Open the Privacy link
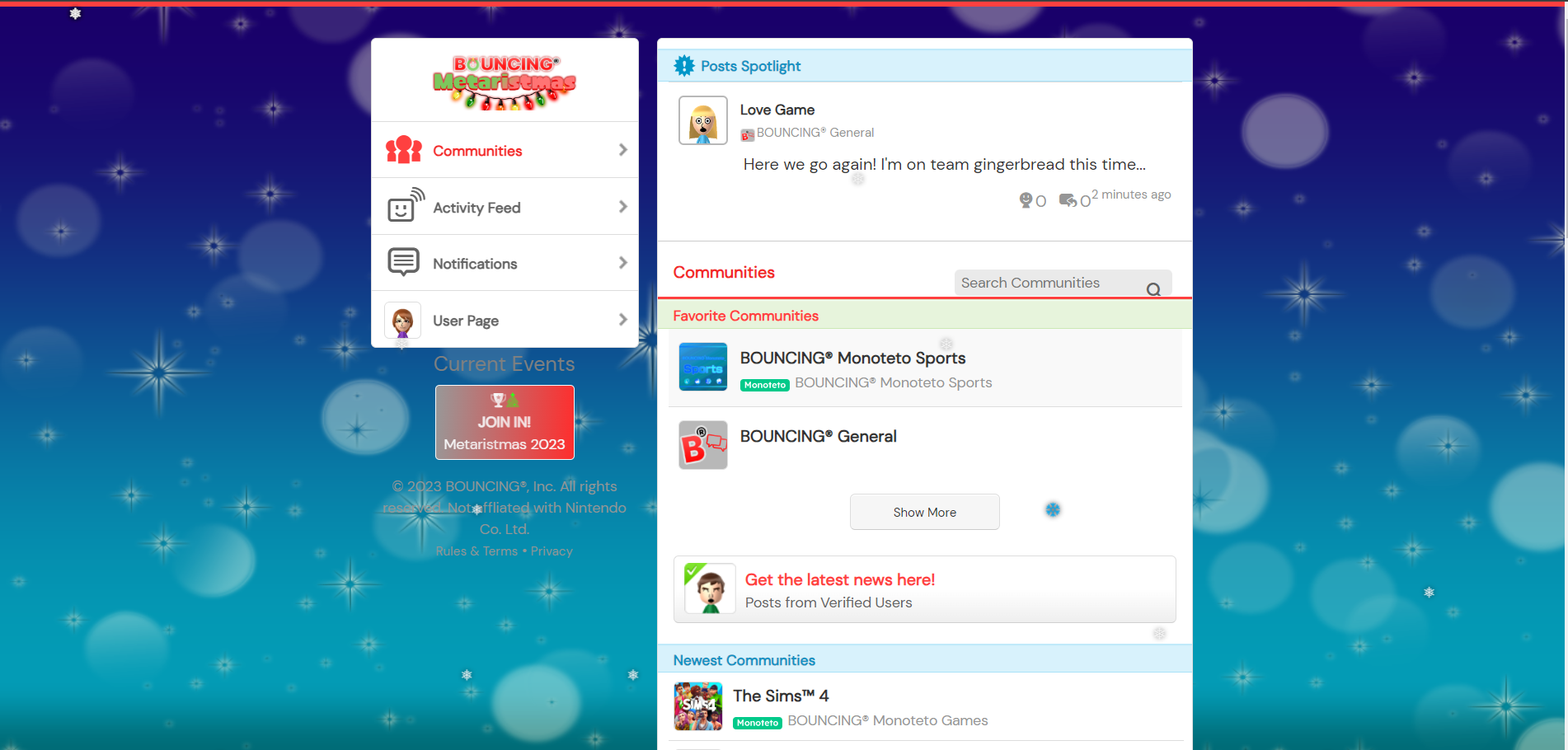 (552, 551)
